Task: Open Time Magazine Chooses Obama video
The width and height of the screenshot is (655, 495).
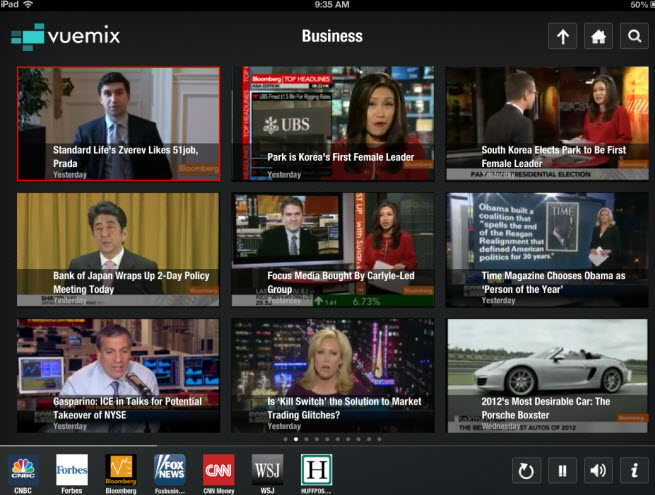Action: (547, 249)
